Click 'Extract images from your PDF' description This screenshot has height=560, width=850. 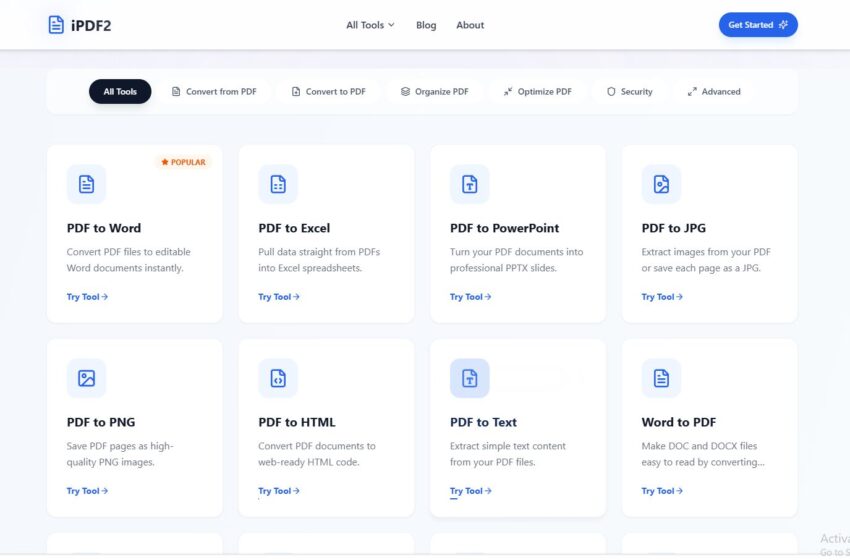706,252
